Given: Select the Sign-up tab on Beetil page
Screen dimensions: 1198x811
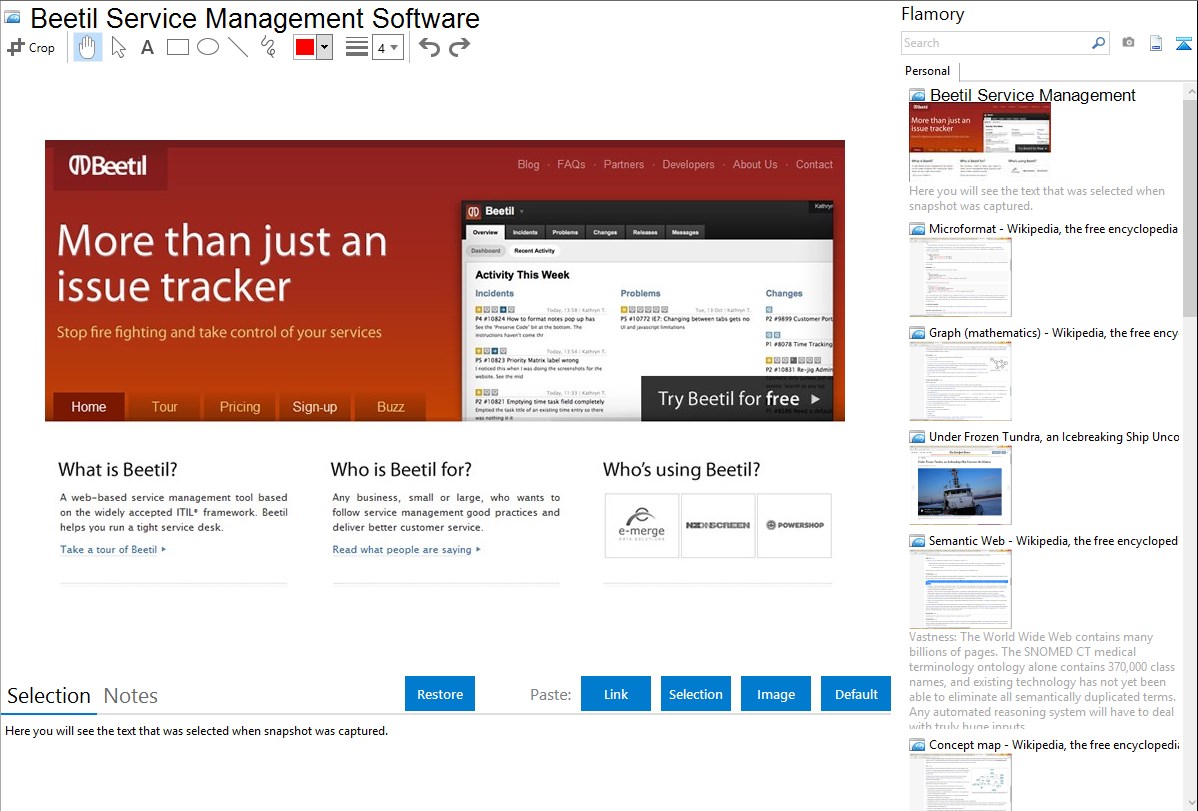Looking at the screenshot, I should [x=315, y=407].
